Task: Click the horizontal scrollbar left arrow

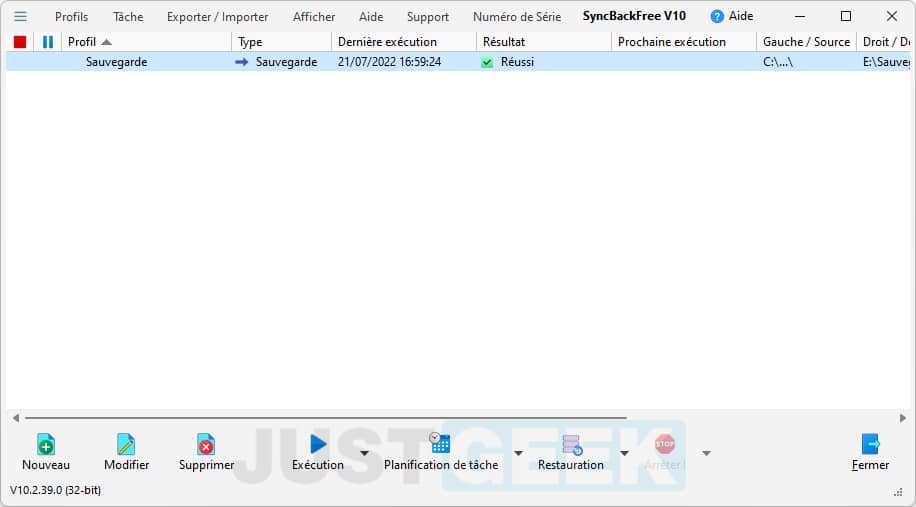Action: point(16,418)
